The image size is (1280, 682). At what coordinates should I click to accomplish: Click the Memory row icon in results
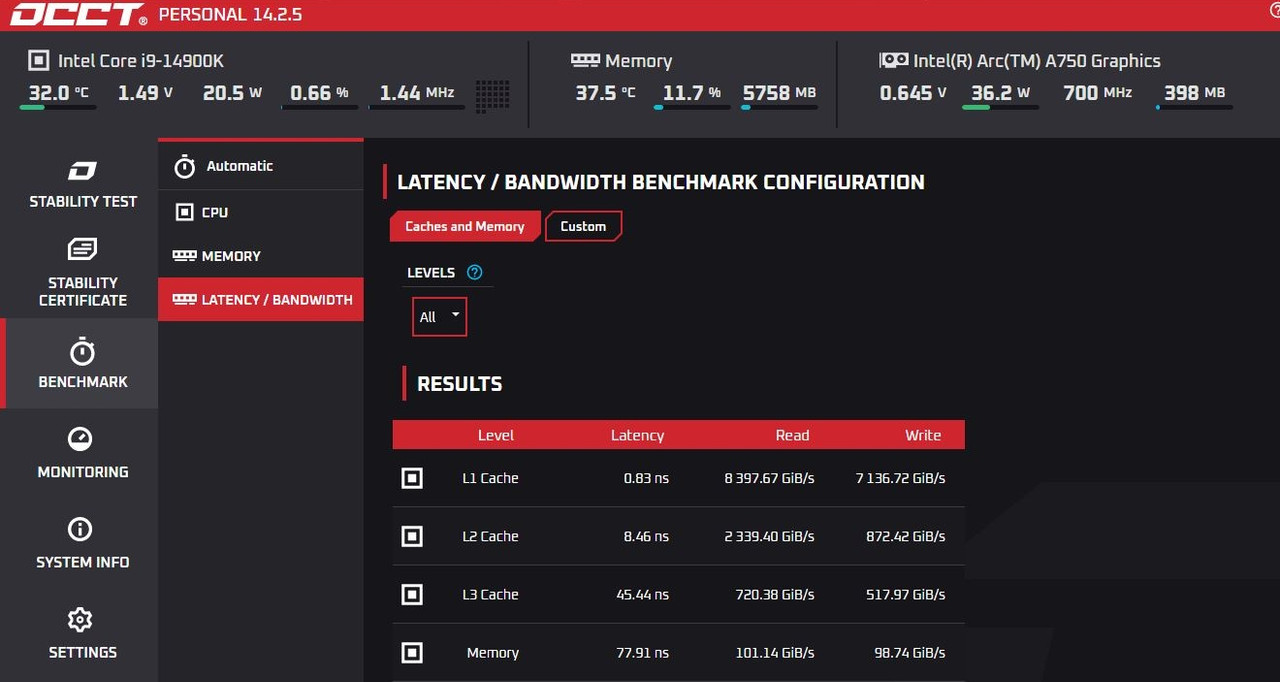(412, 652)
